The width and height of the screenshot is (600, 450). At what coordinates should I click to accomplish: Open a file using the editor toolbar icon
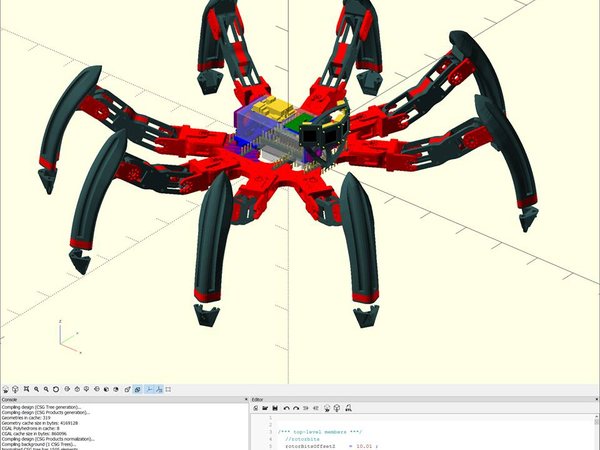point(265,408)
